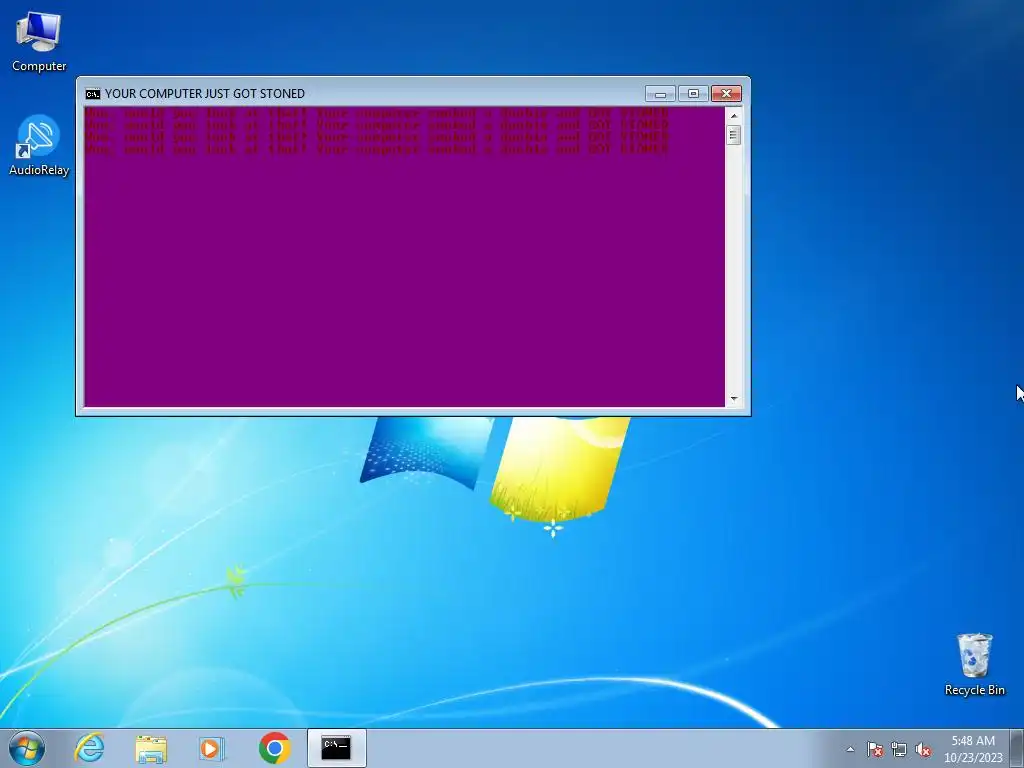This screenshot has width=1024, height=768.
Task: Open the Recycle Bin icon
Action: pos(974,664)
